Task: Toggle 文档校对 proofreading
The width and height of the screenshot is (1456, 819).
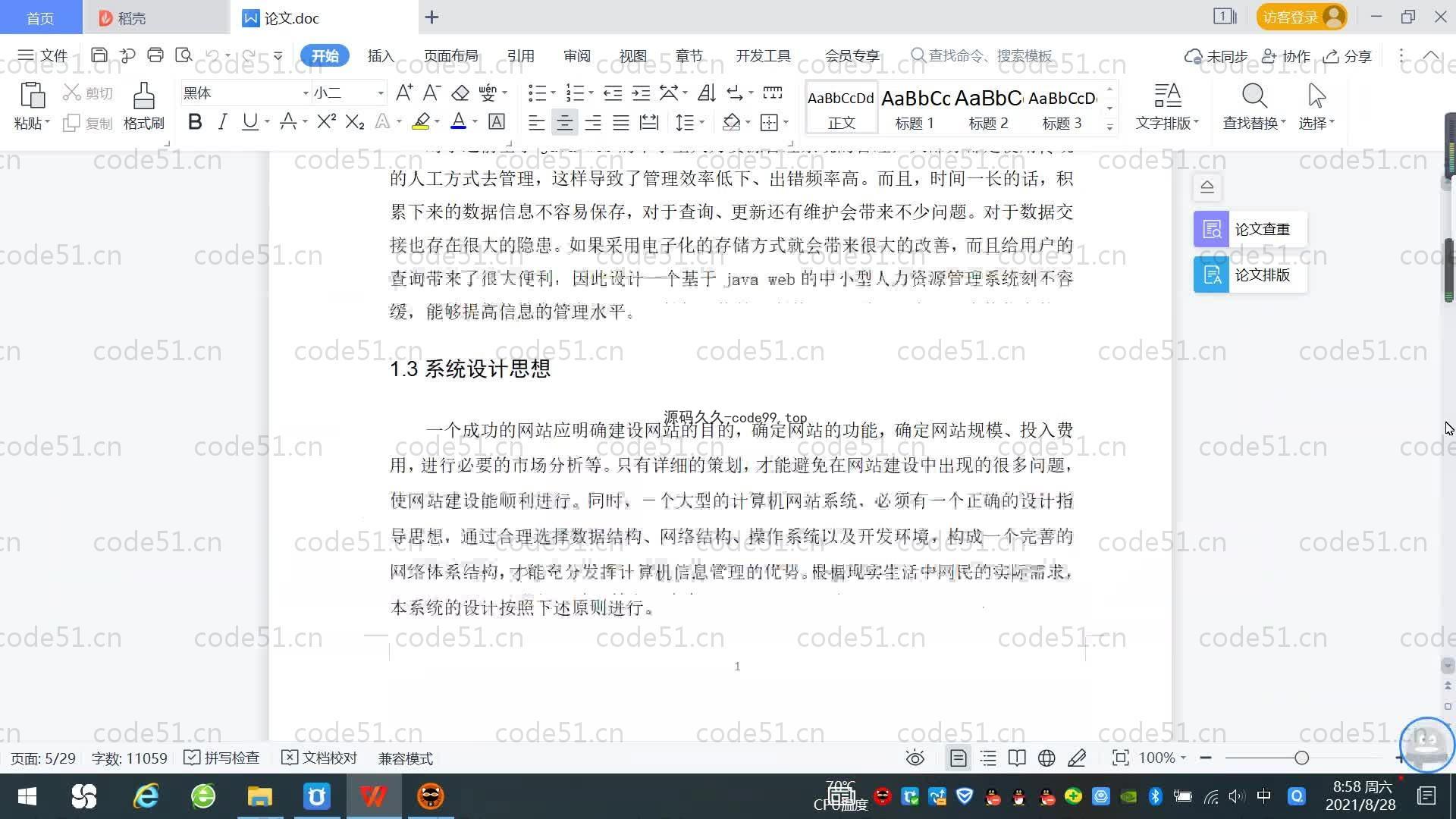Action: click(x=319, y=758)
